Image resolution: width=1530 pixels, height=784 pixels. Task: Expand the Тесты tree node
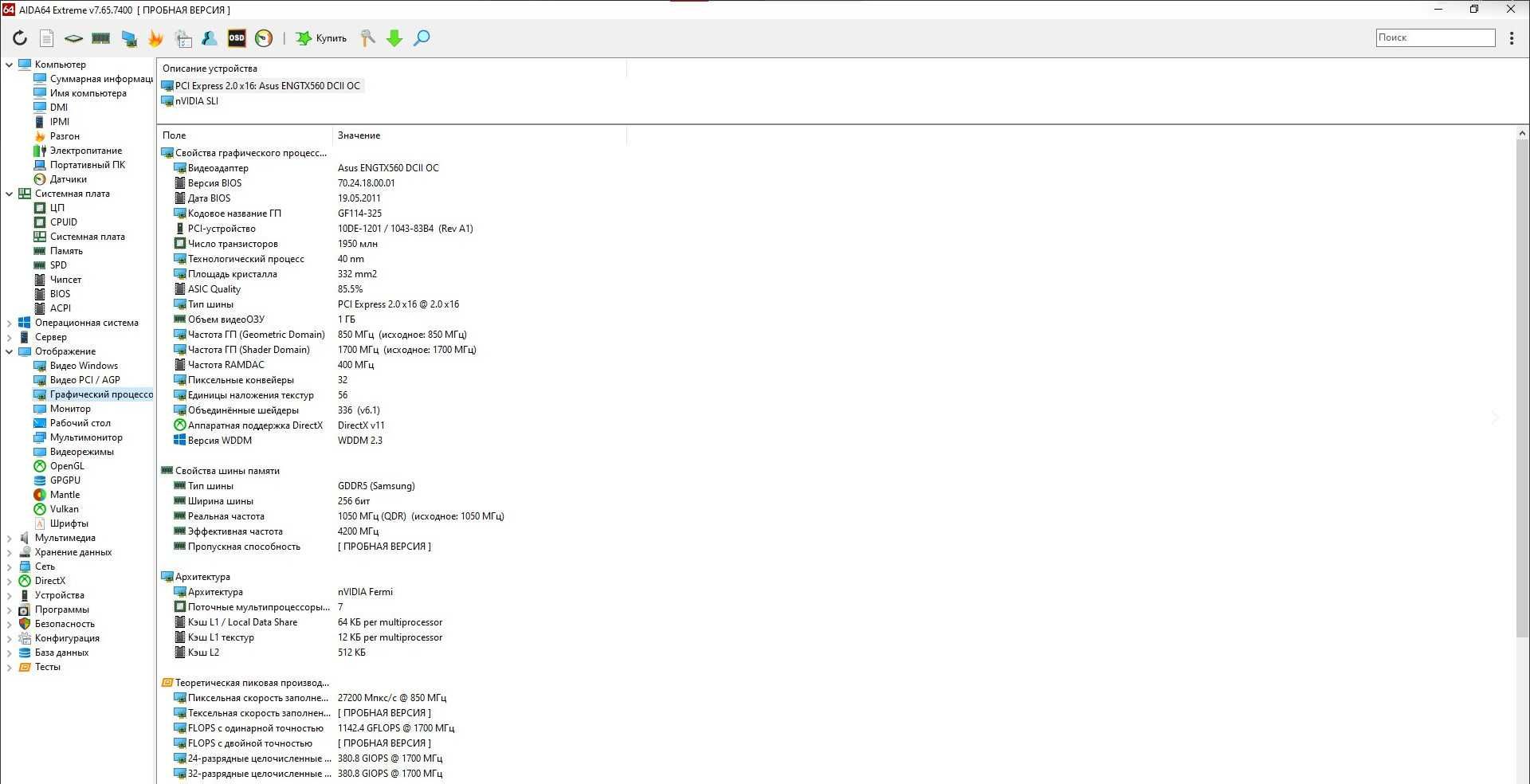[9, 667]
